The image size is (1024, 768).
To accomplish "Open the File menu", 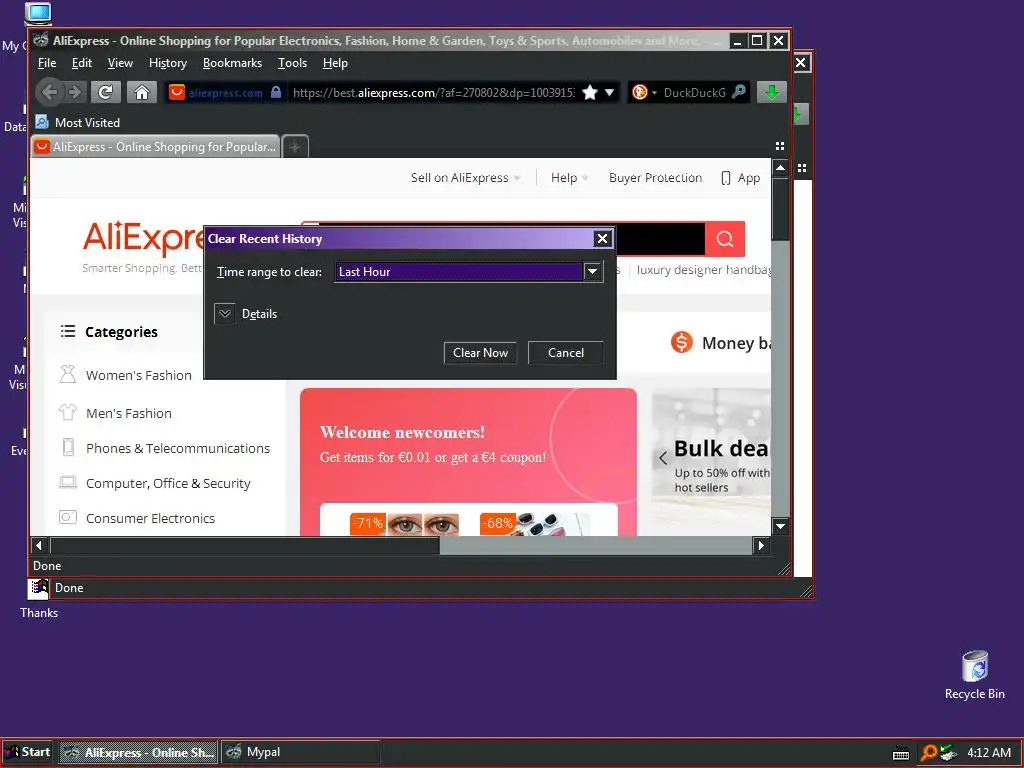I will 47,63.
